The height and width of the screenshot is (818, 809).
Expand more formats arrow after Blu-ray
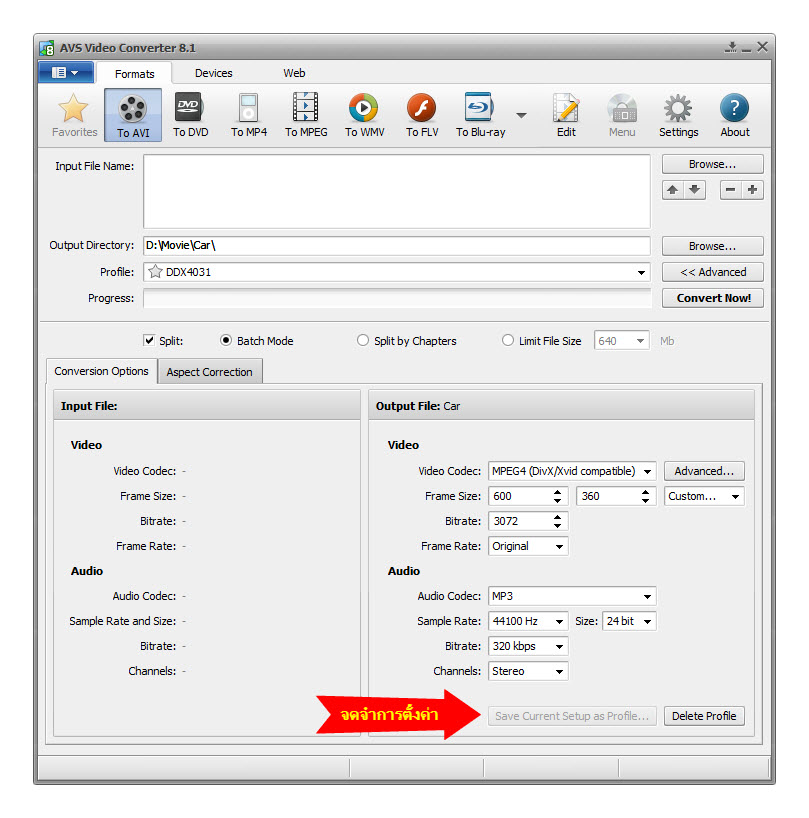point(521,115)
